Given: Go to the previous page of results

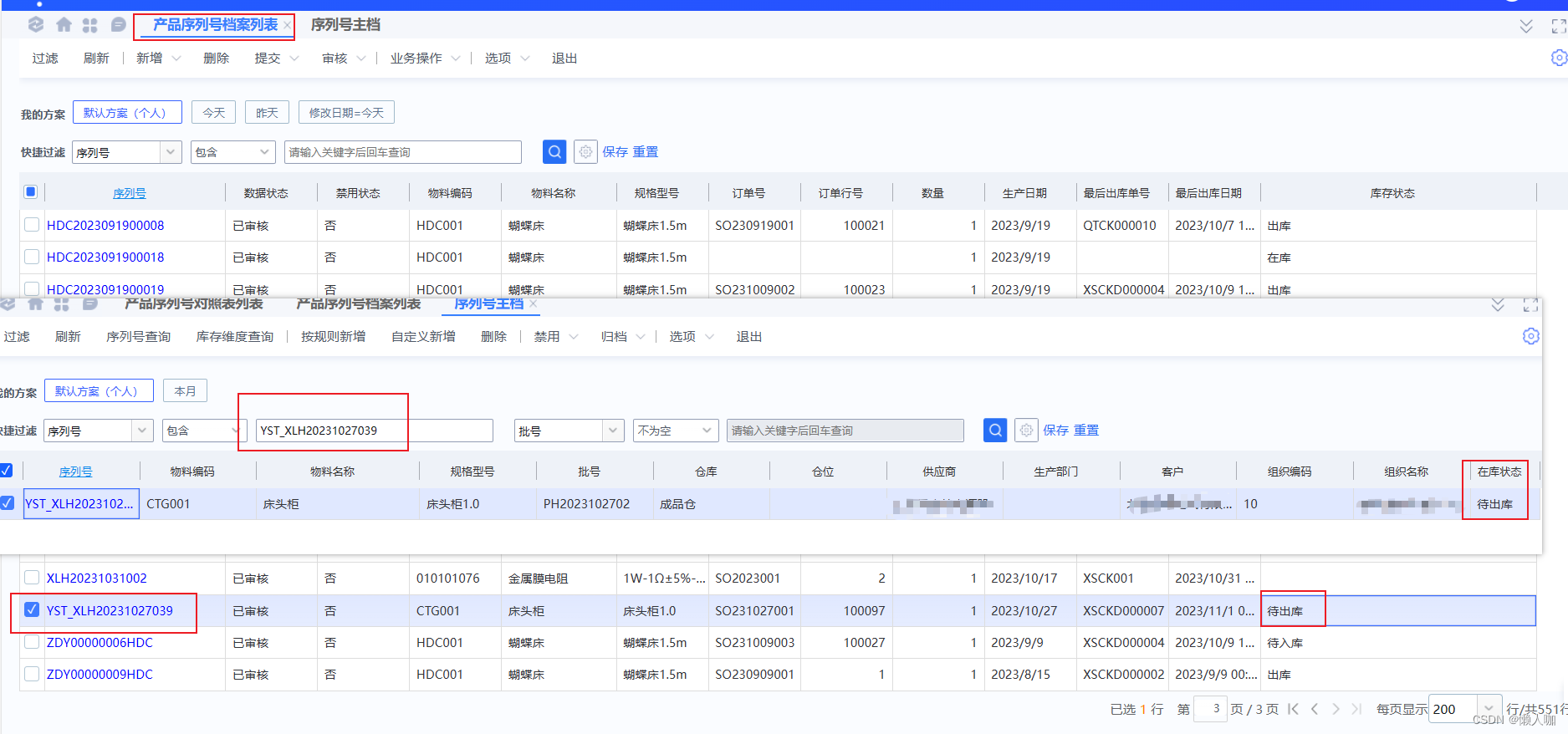Looking at the screenshot, I should coord(1315,709).
